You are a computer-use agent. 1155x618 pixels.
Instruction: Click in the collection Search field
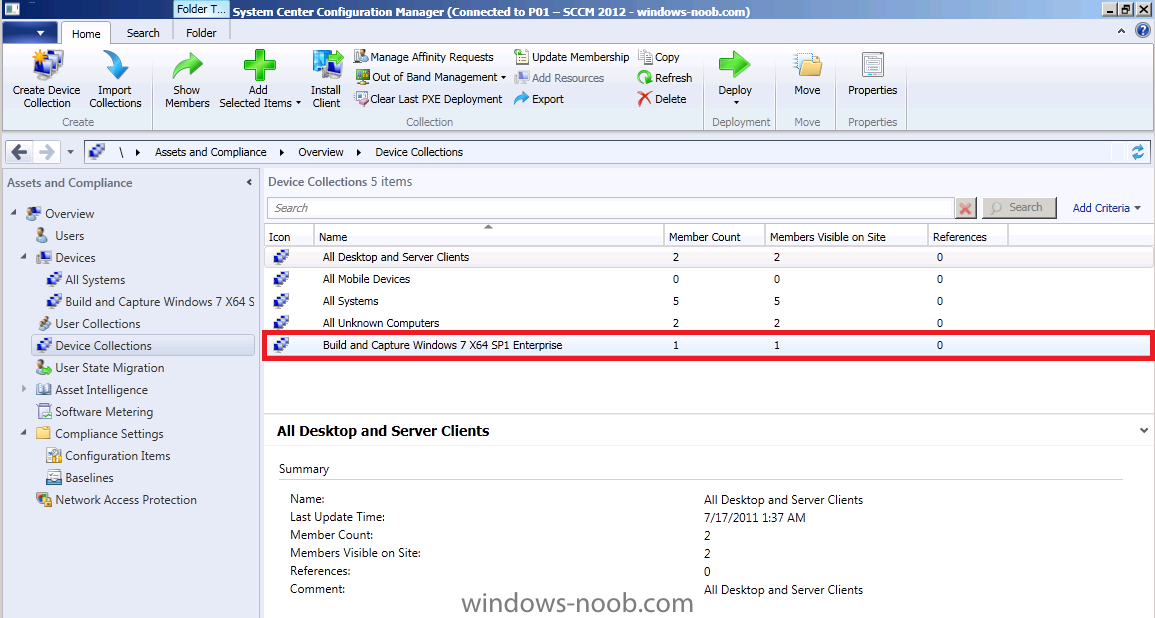click(x=611, y=208)
